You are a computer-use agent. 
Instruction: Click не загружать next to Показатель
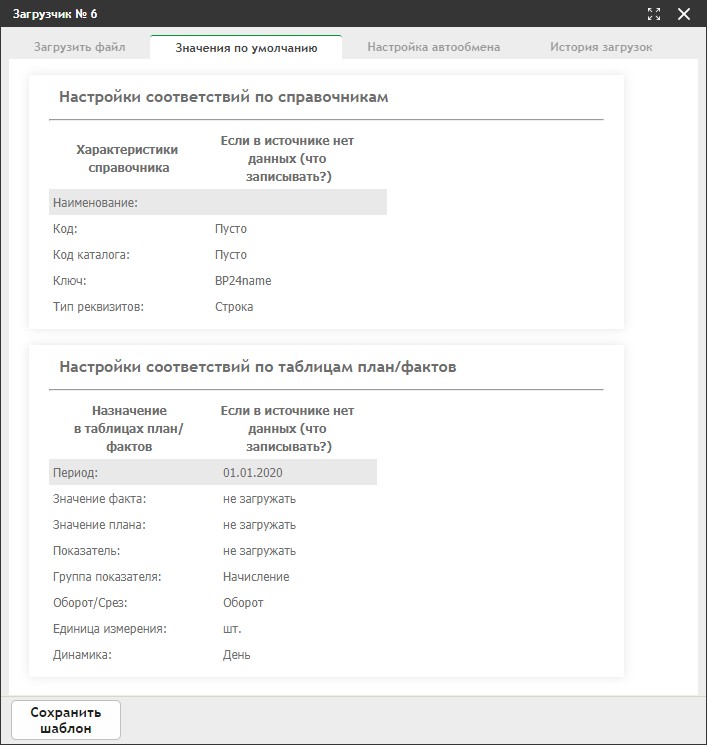click(x=259, y=551)
